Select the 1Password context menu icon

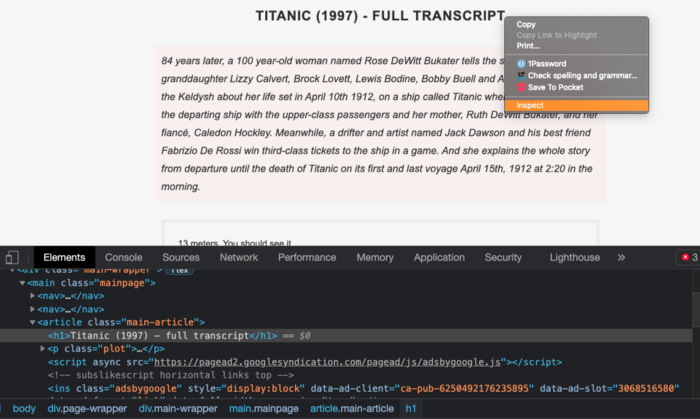click(521, 64)
